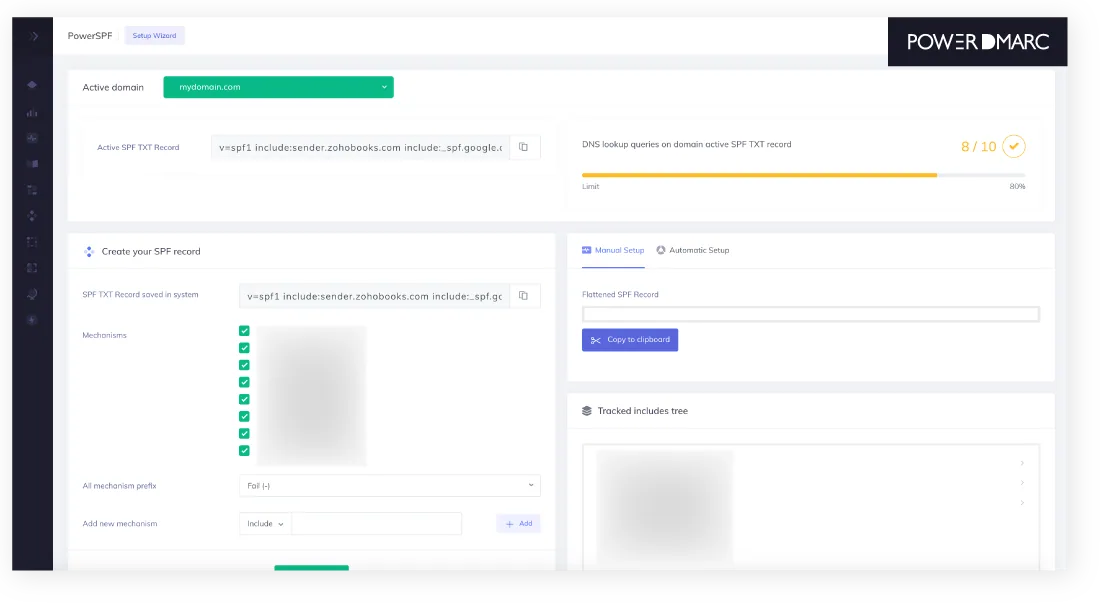
Task: Click the Create your SPF record heading
Action: click(151, 252)
